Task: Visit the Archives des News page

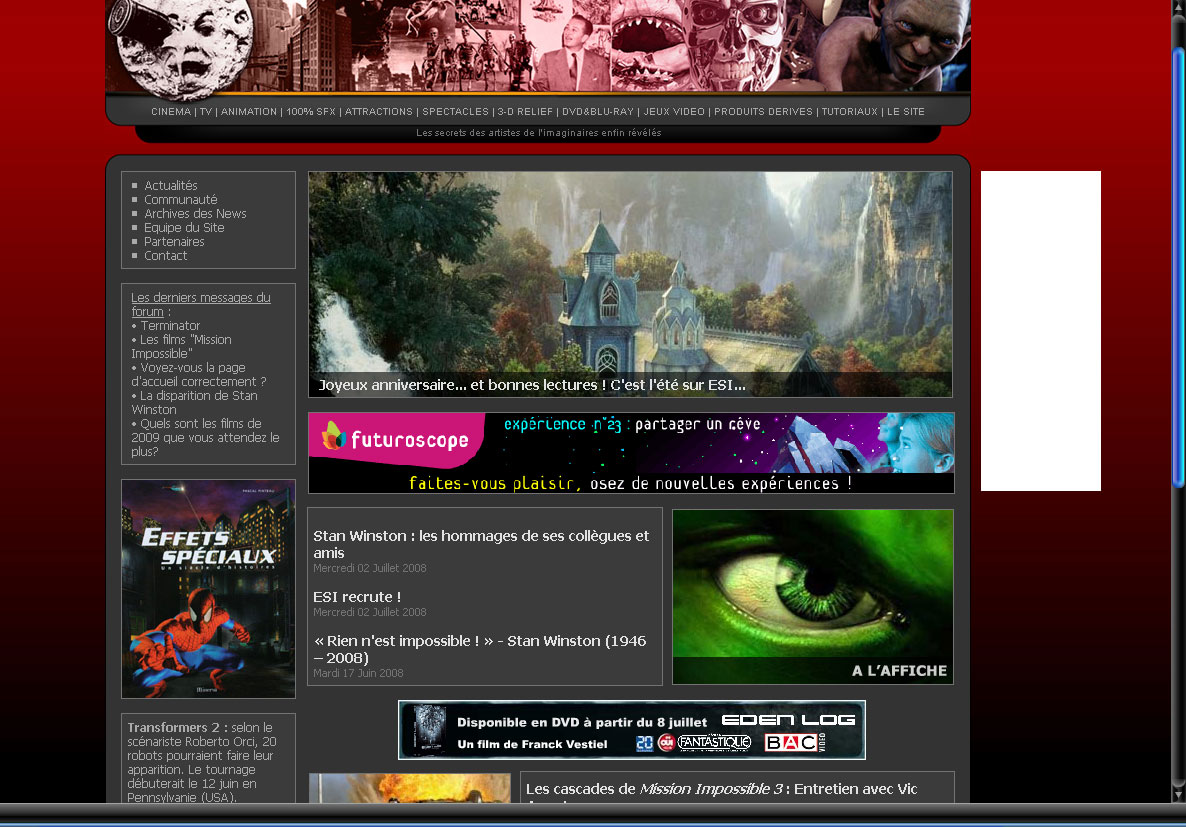Action: coord(195,214)
